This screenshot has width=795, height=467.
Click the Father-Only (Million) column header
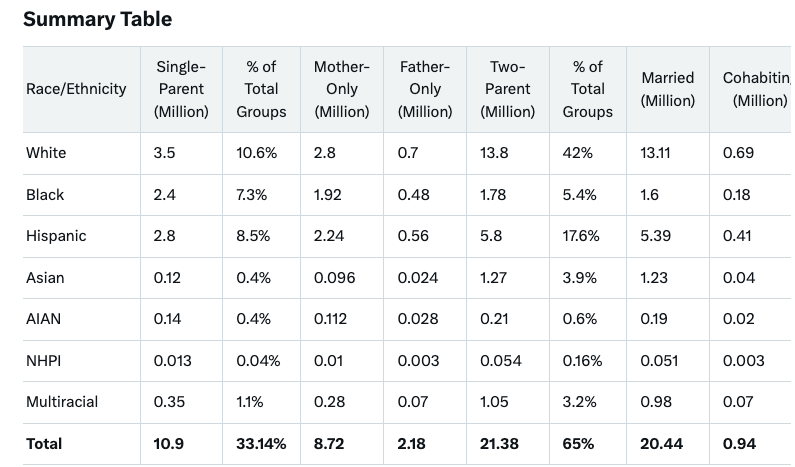point(425,89)
